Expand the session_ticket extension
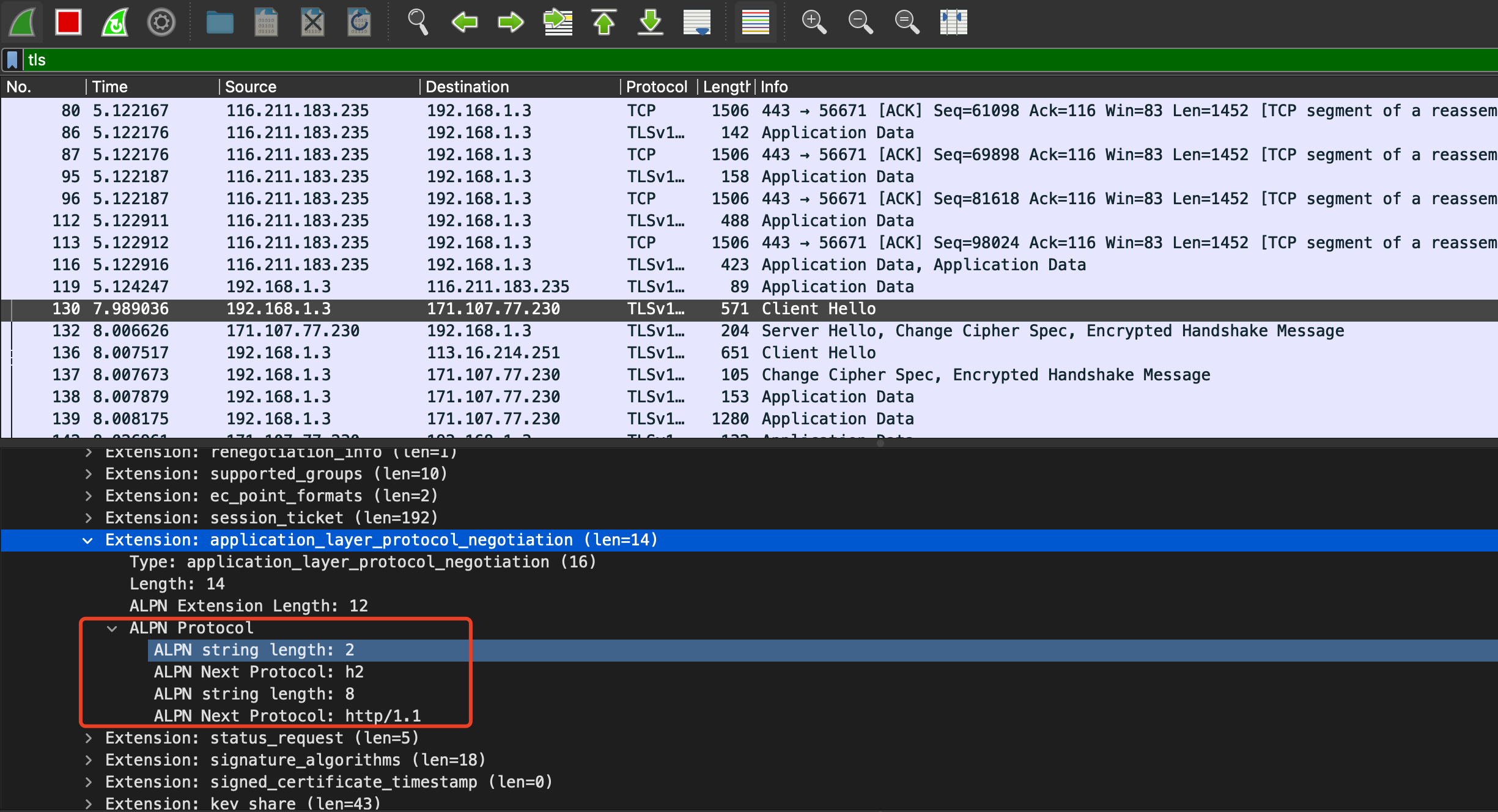The width and height of the screenshot is (1498, 812). pos(89,519)
